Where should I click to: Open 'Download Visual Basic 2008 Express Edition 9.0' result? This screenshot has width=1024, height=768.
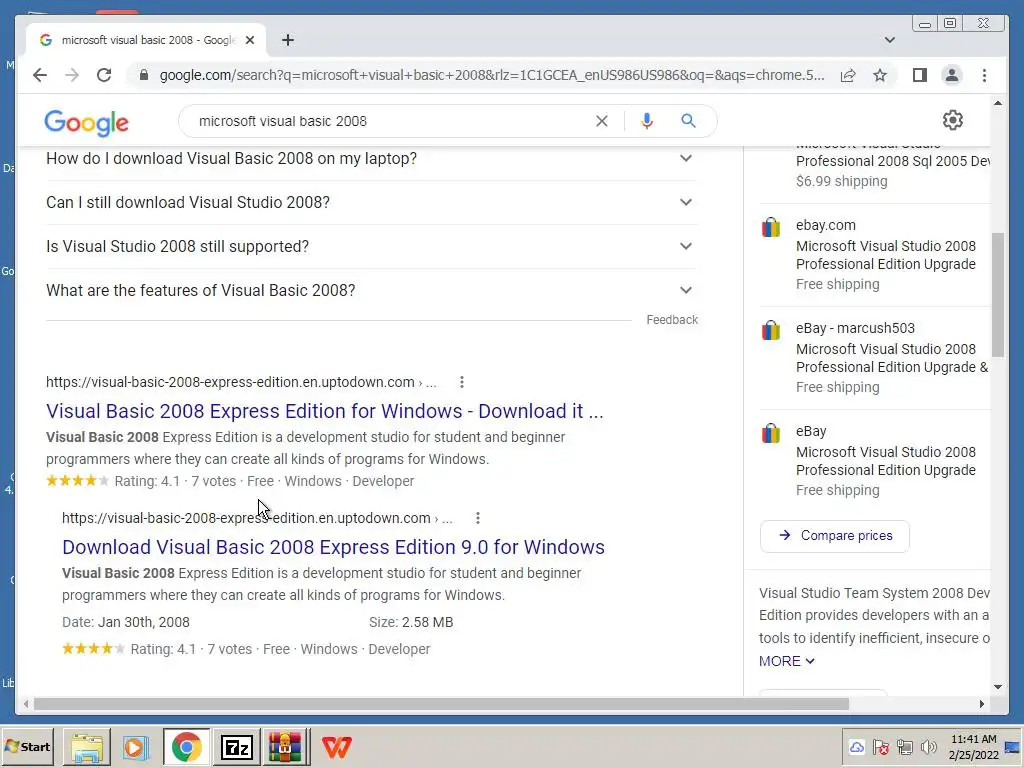[x=333, y=547]
